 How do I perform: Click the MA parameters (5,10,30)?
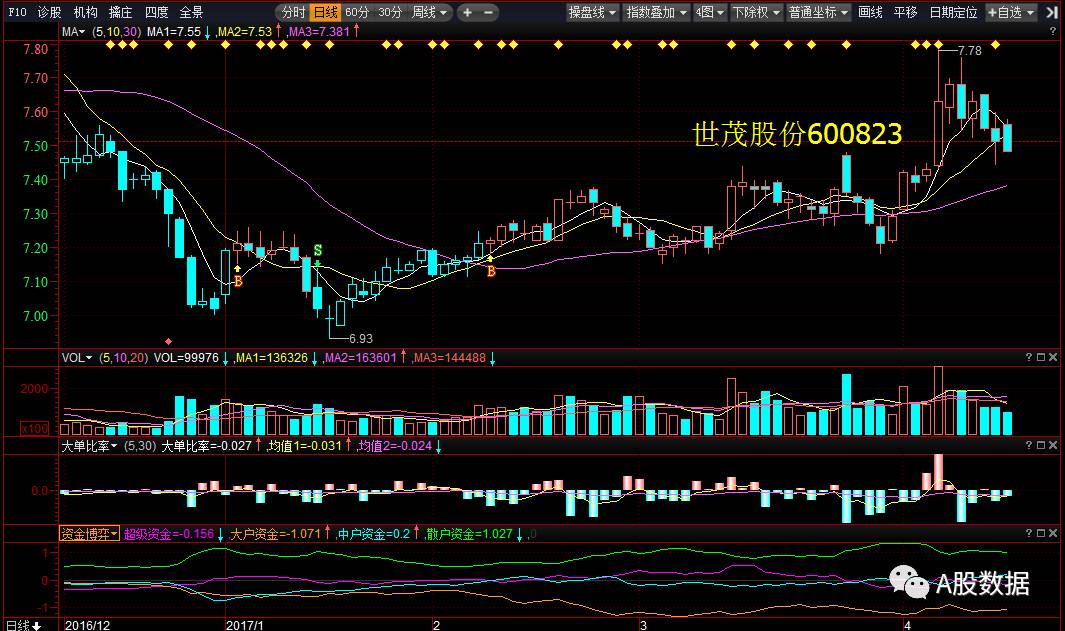[x=117, y=32]
